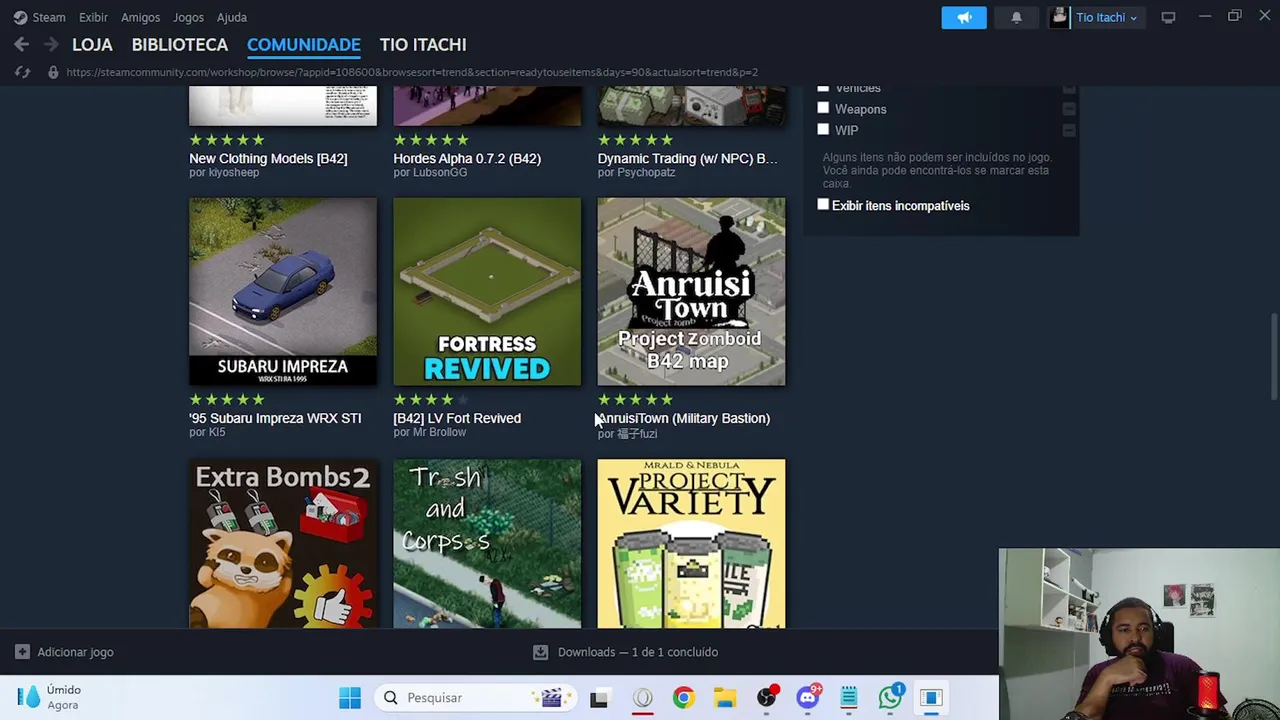Switch to OBS Studio on taskbar

point(766,698)
